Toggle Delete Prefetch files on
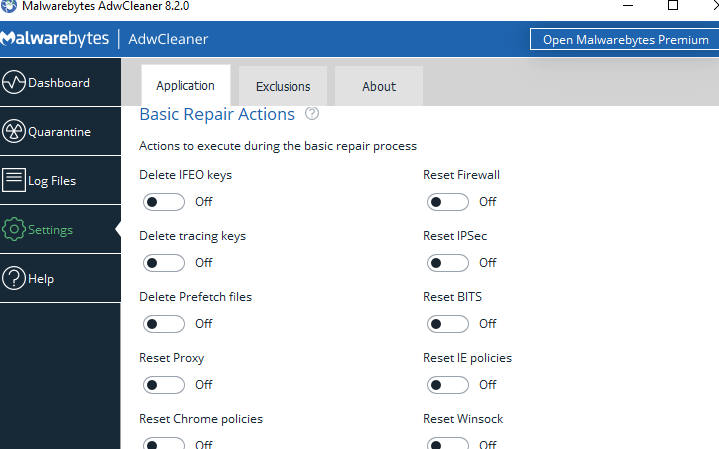 pyautogui.click(x=164, y=324)
